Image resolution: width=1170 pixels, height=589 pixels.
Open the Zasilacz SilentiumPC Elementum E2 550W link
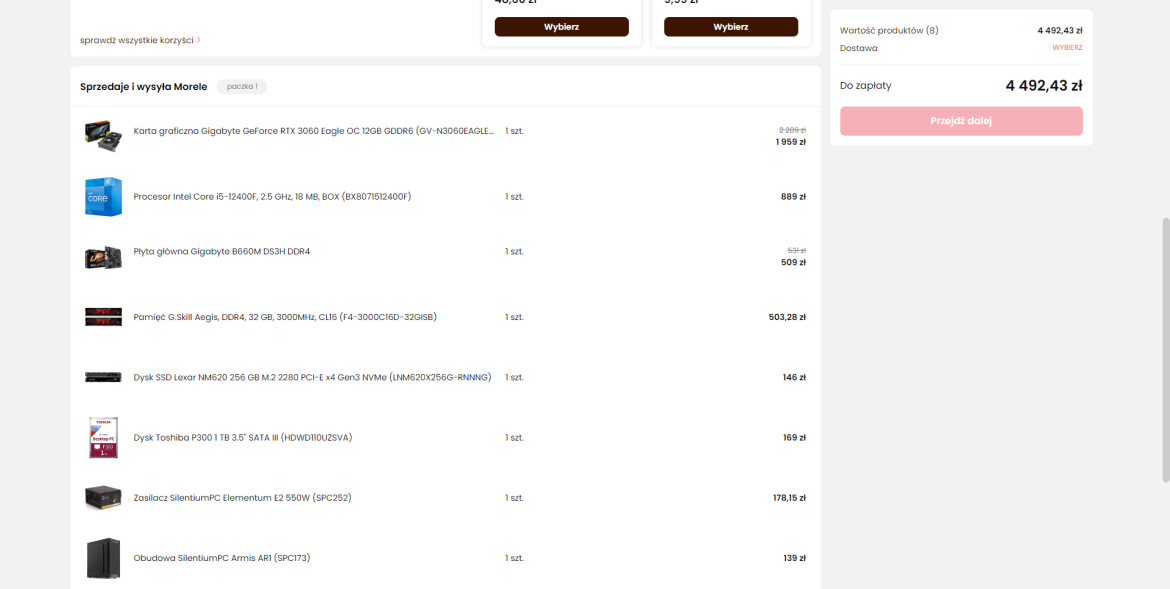click(x=243, y=498)
